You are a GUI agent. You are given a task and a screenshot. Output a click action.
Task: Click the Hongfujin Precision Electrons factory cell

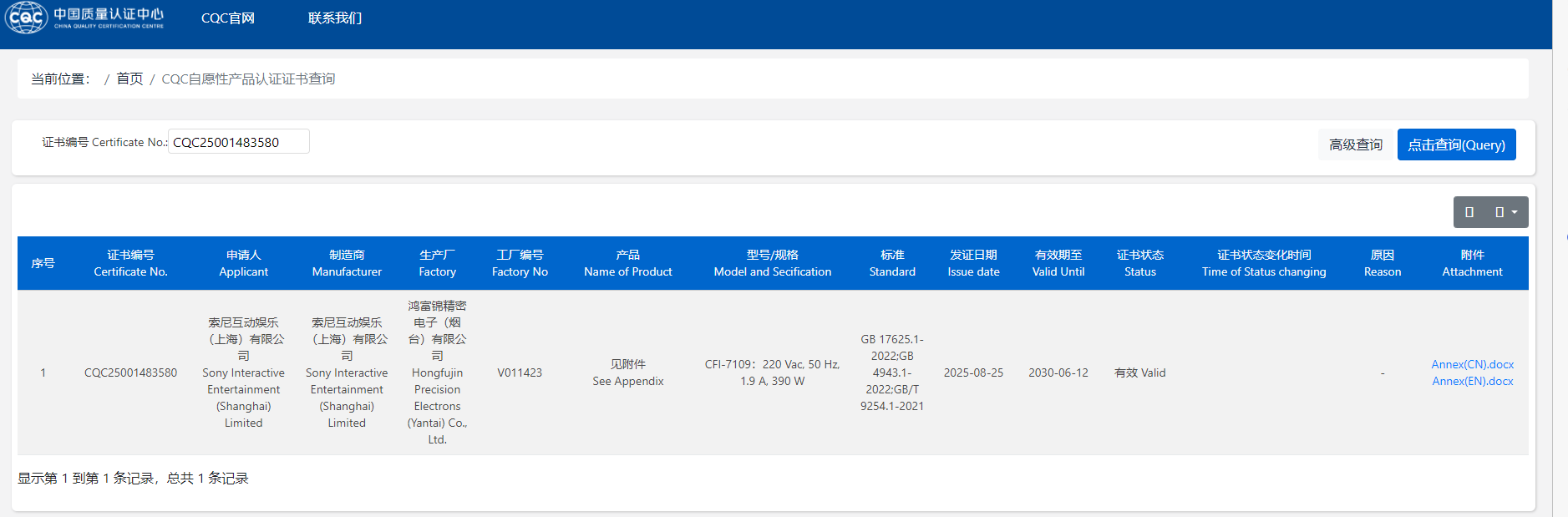[x=437, y=373]
